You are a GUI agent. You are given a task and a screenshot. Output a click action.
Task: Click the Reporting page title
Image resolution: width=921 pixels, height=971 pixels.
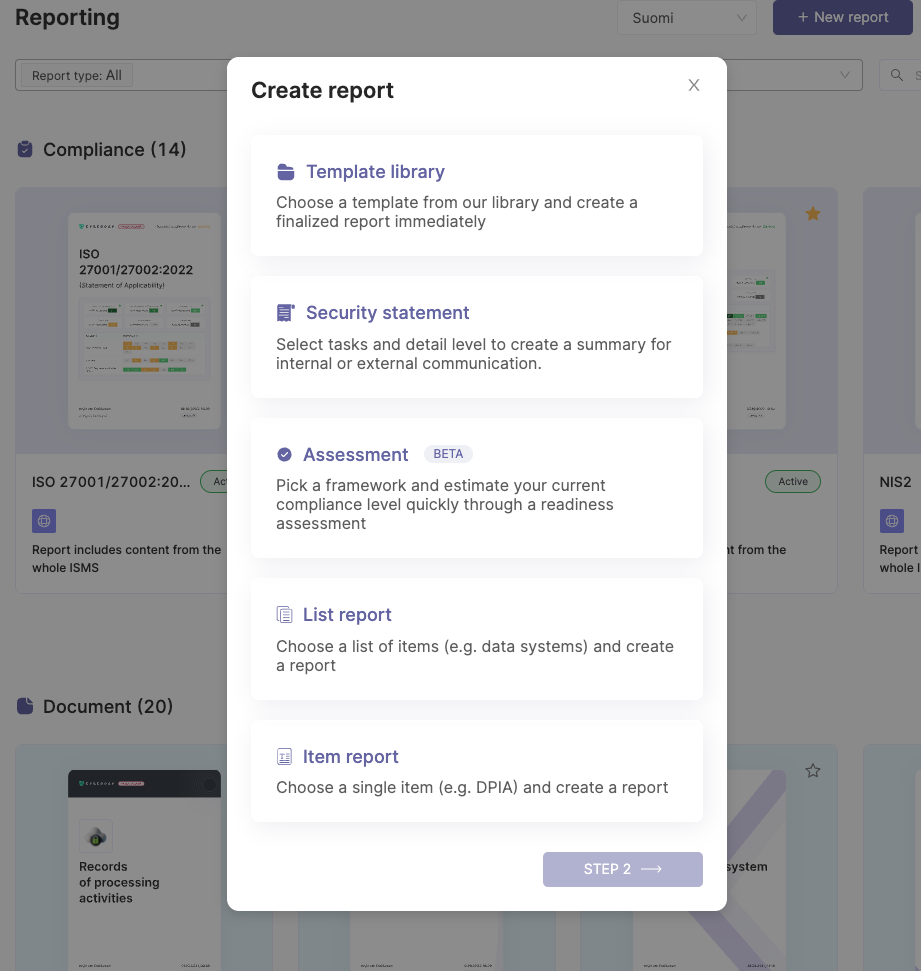point(67,17)
